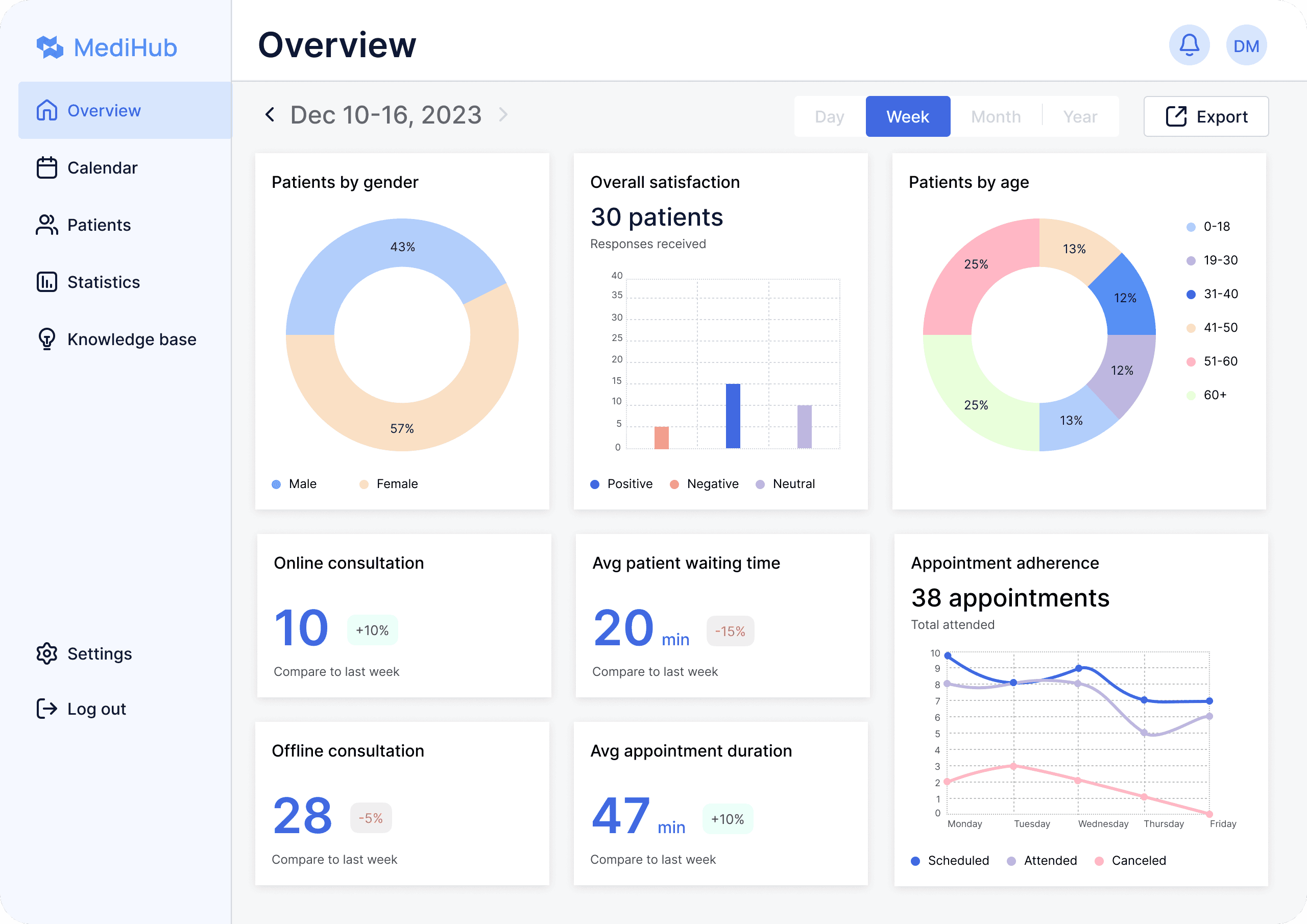Click the green 25% age donut segment
The image size is (1307, 924).
[976, 405]
